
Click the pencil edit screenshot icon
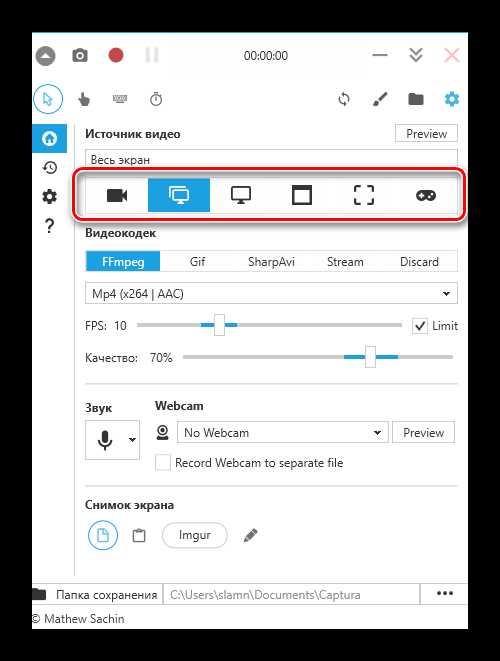tap(250, 535)
